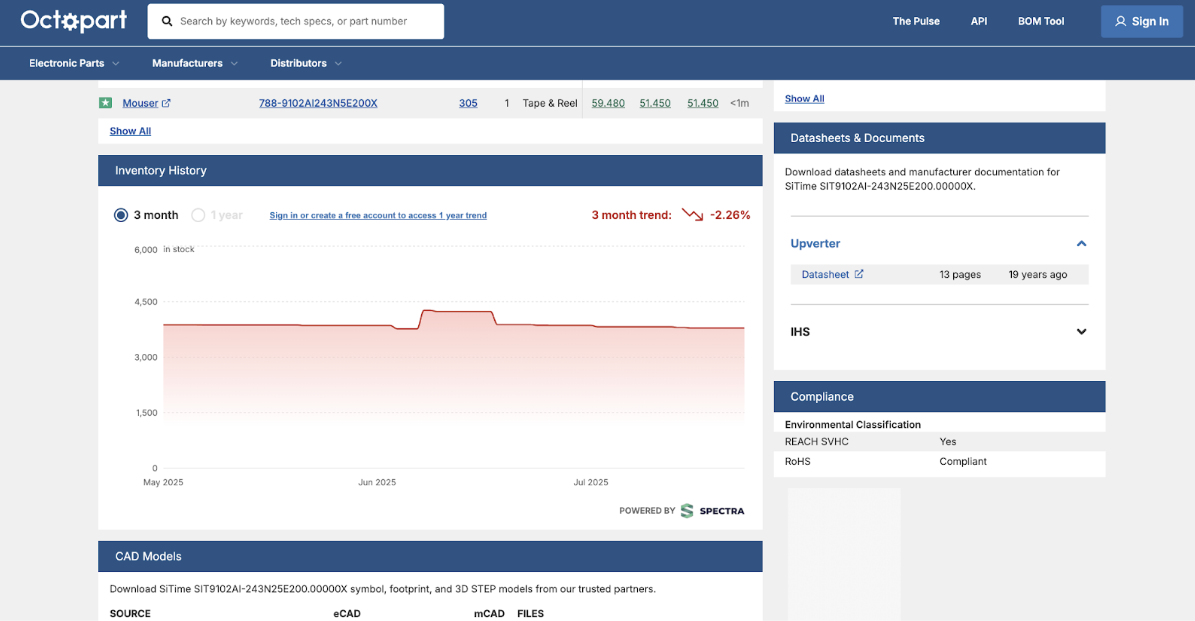Viewport: 1195px width, 621px height.
Task: Open the Manufacturers dropdown menu
Action: 195,63
